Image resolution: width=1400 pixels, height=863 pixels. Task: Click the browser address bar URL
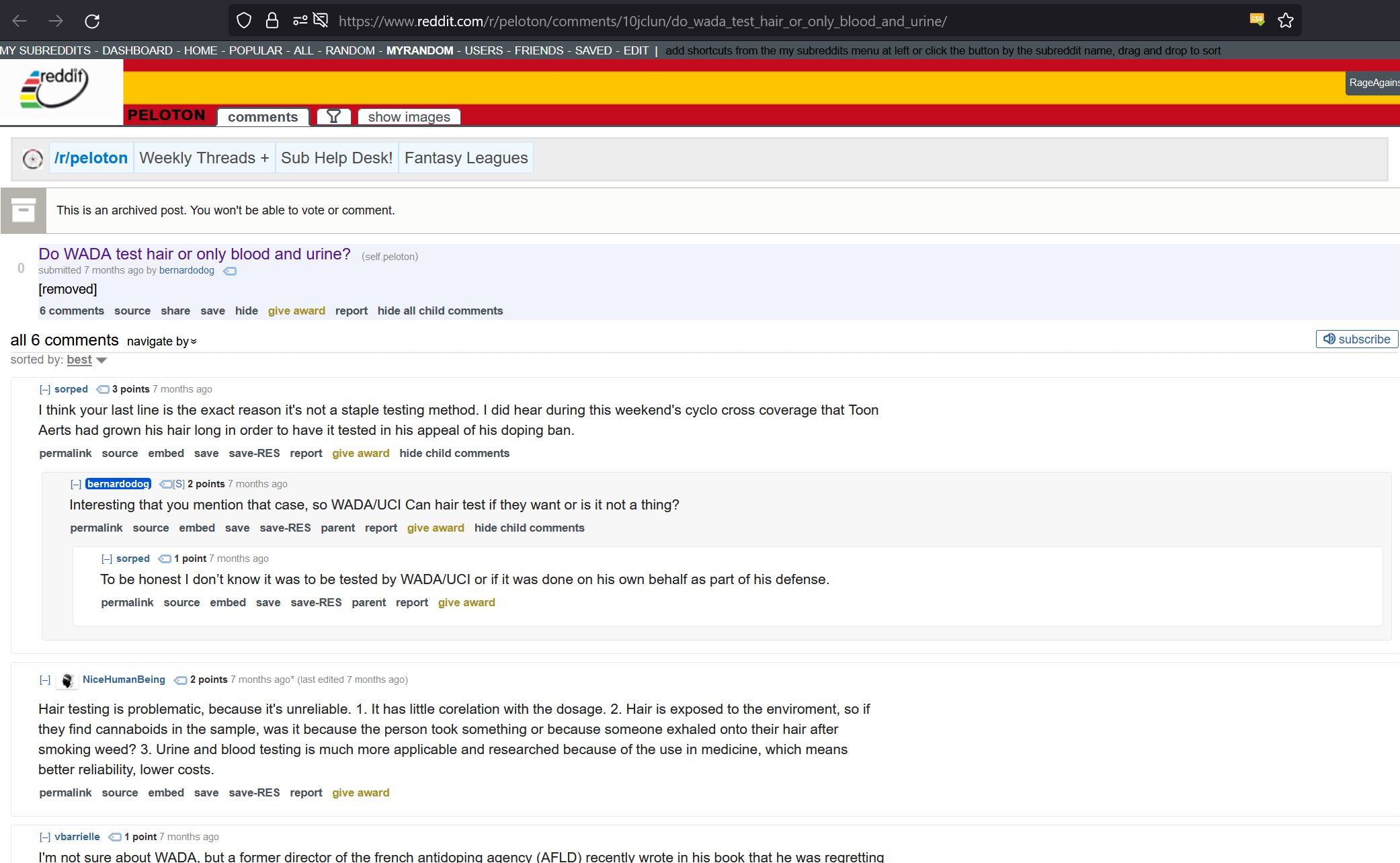coord(643,21)
